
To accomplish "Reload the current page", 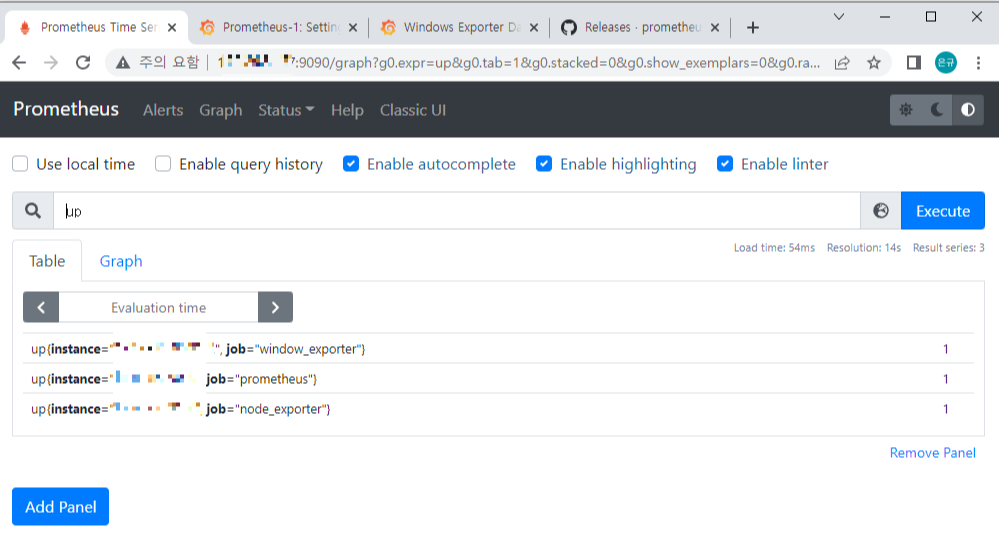I will tap(83, 62).
